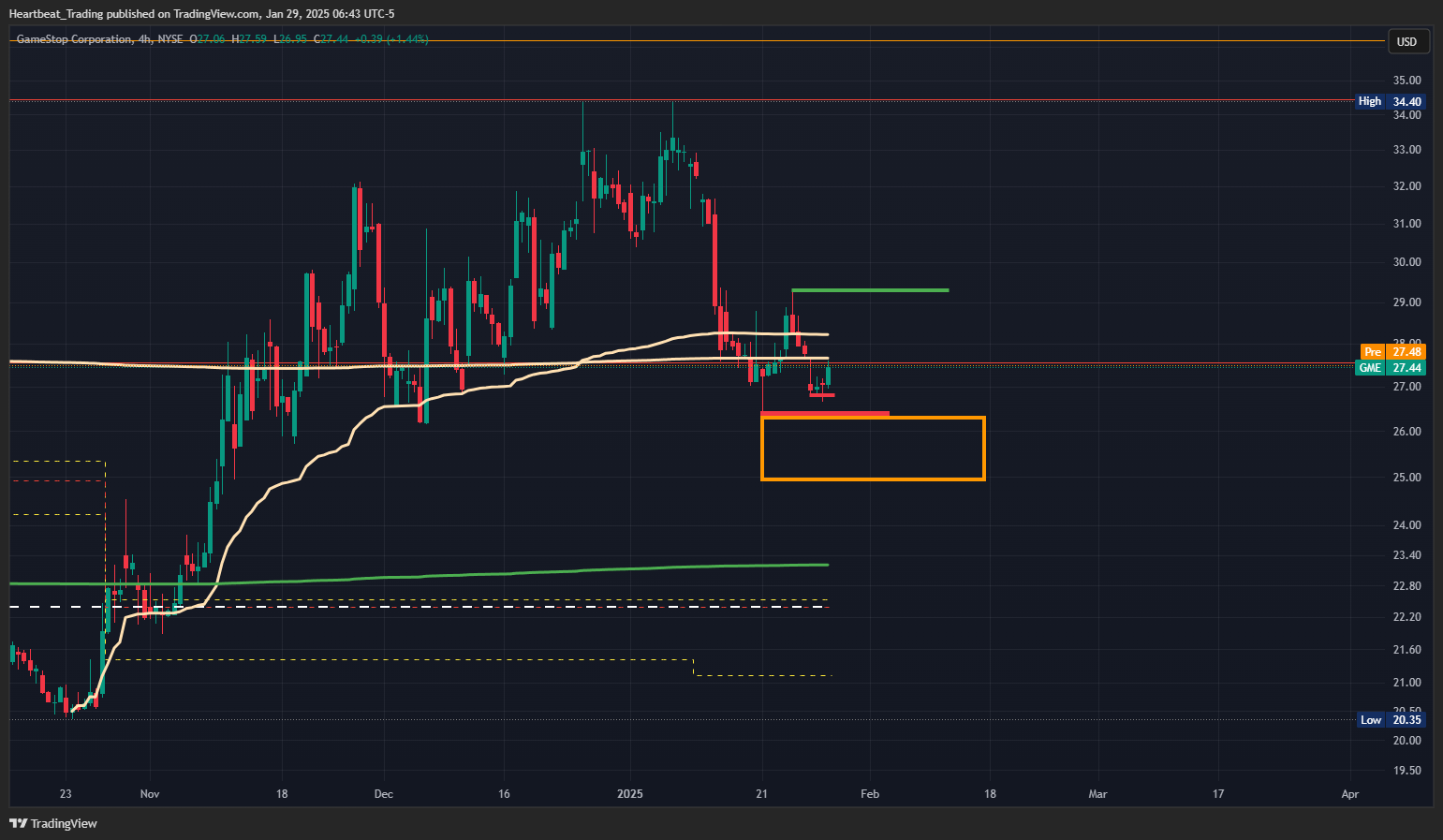Click the 22.20 price axis label
The image size is (1443, 840).
tap(1406, 617)
